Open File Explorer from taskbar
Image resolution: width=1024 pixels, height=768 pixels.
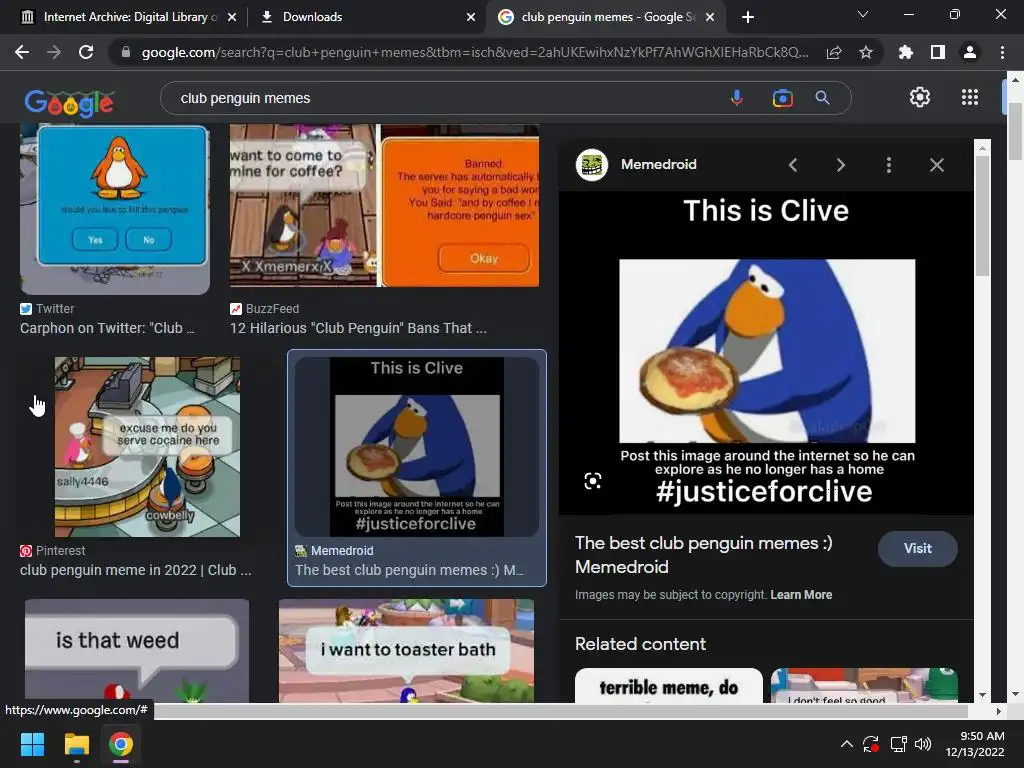point(76,744)
